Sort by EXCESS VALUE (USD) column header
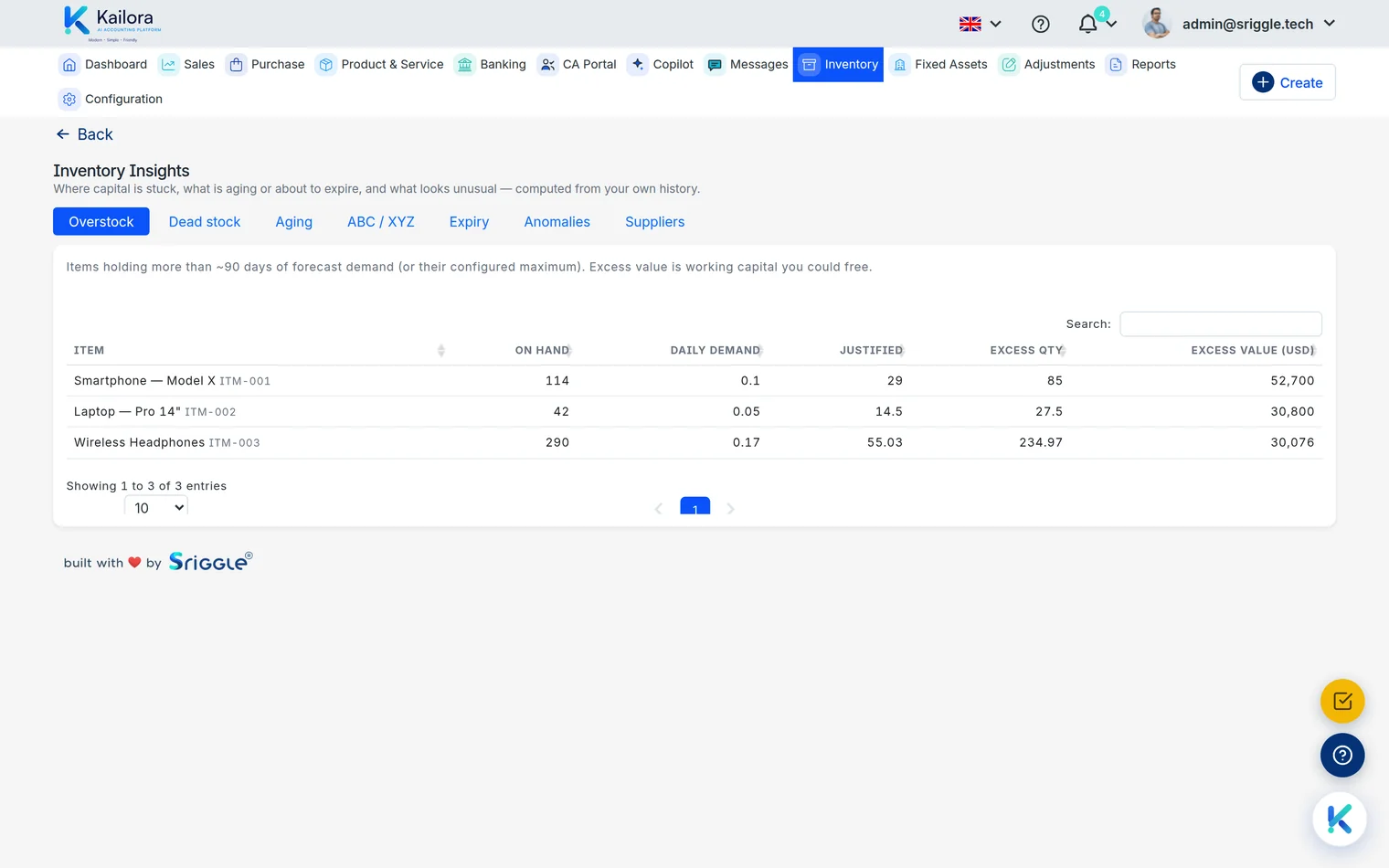 click(1253, 351)
